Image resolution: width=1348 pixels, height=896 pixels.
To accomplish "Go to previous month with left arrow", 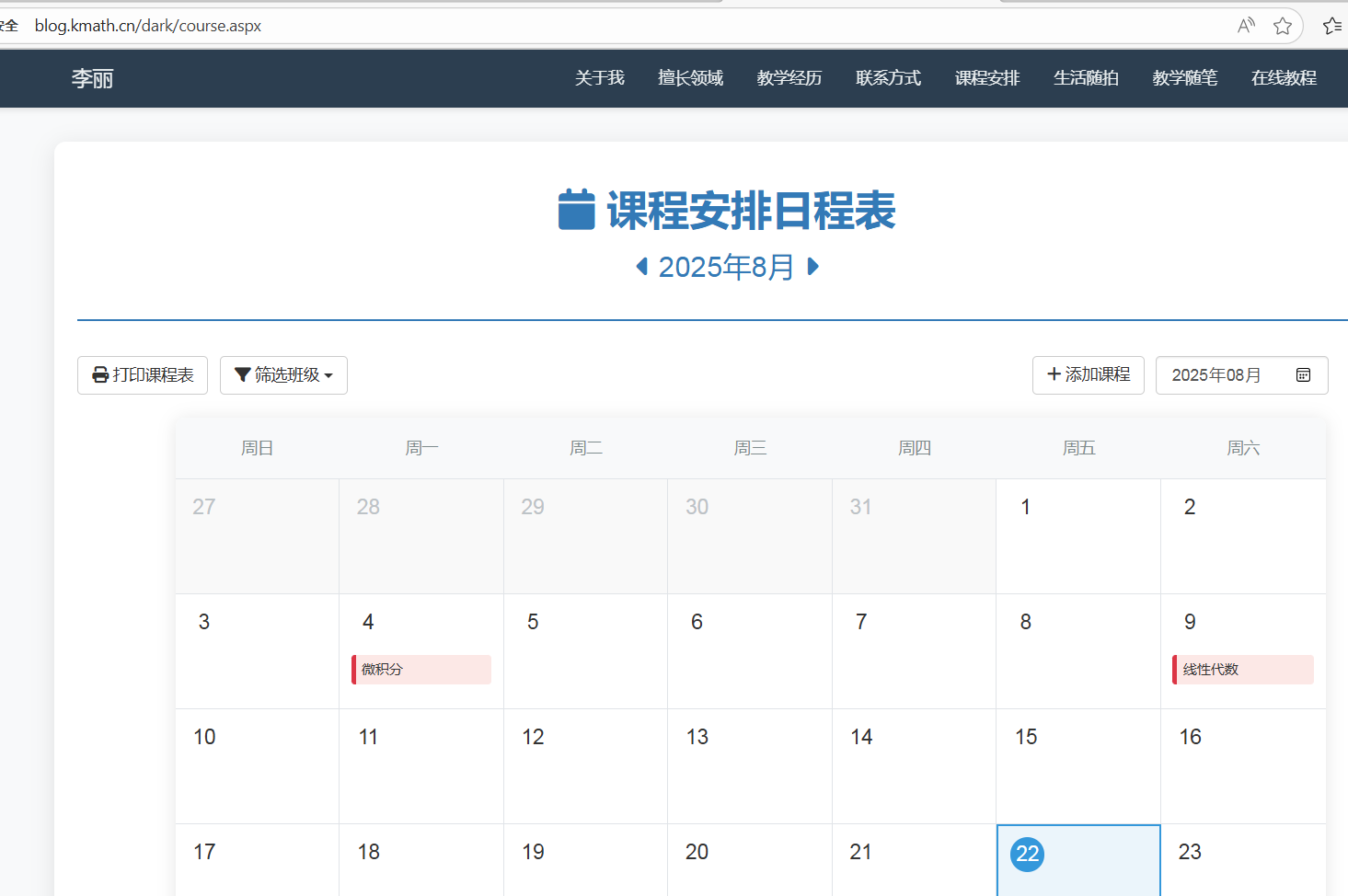I will (641, 267).
